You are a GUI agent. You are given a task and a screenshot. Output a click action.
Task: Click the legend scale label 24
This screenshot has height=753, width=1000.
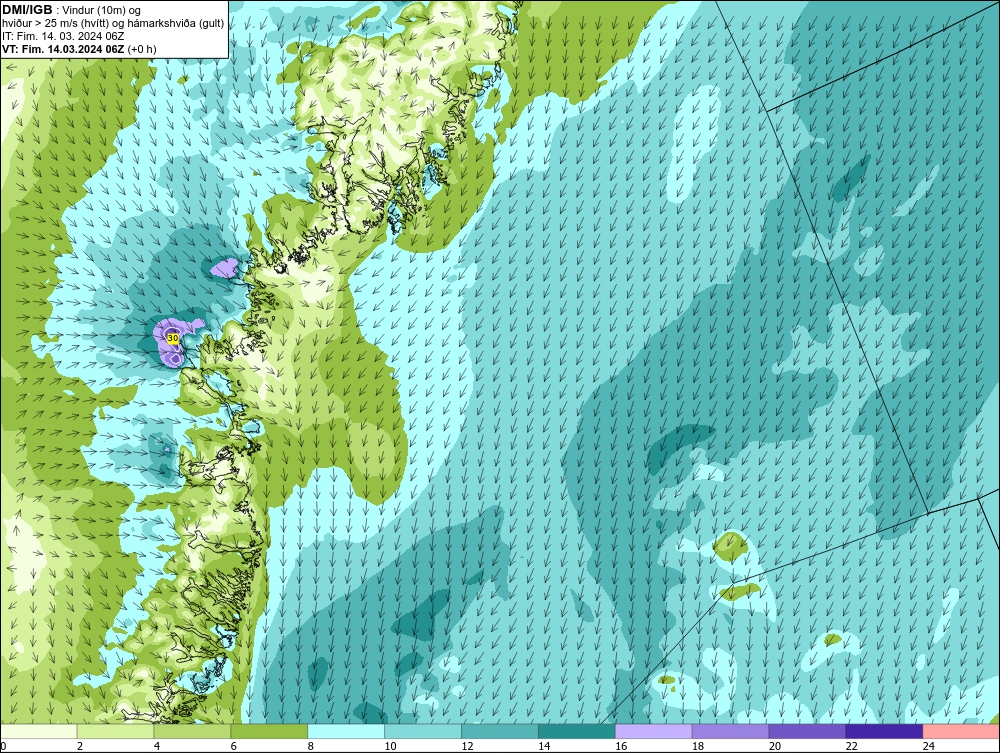(x=929, y=746)
